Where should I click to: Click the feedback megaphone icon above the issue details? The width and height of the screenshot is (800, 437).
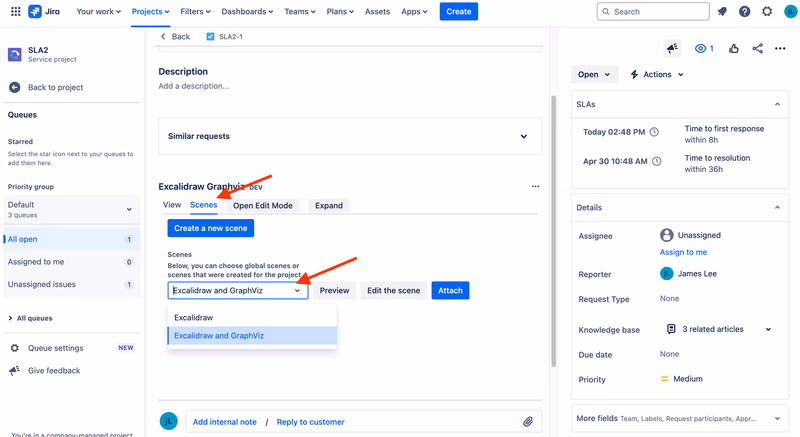coord(672,48)
